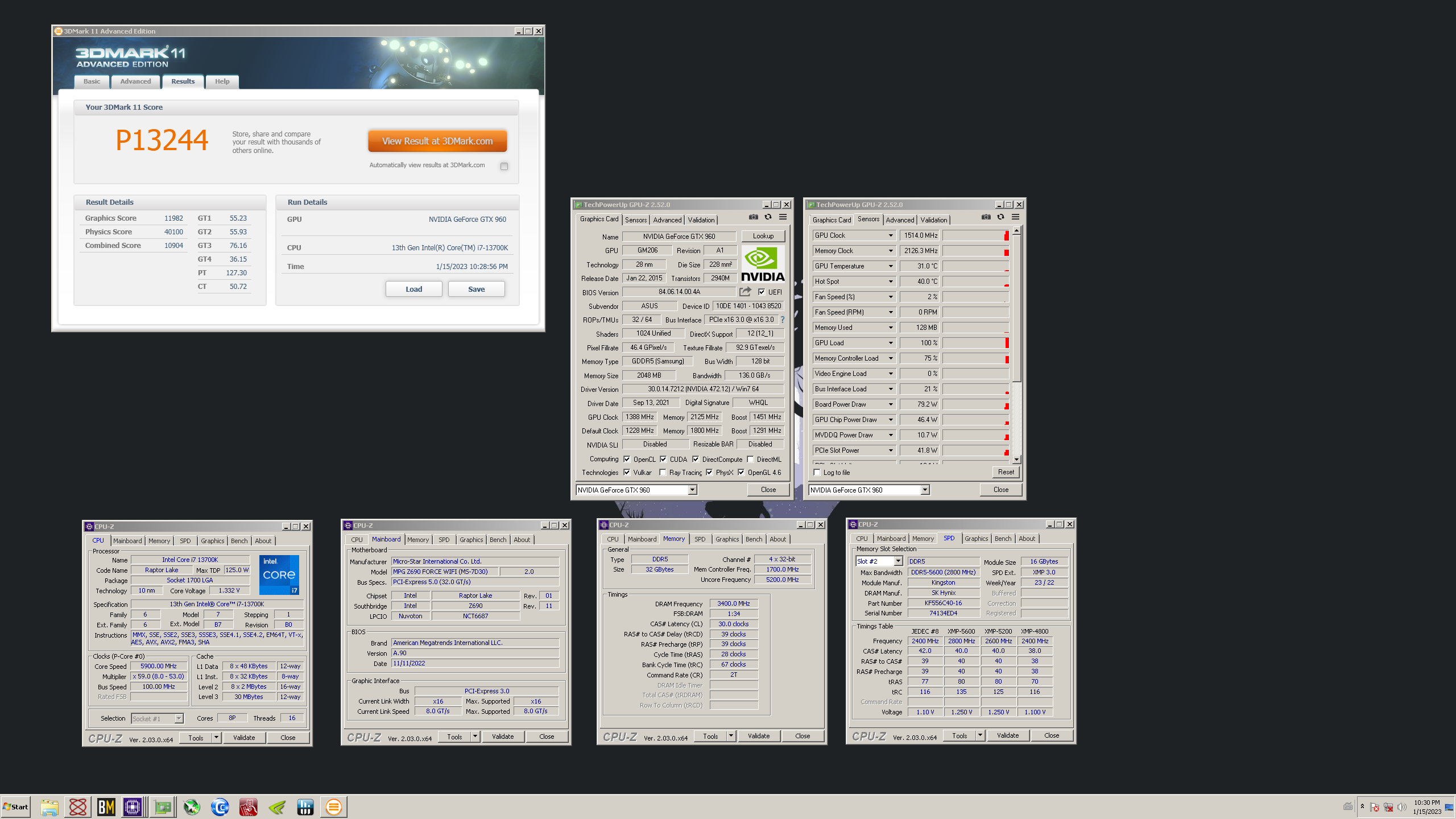The width and height of the screenshot is (1456, 819).
Task: Open HWiNFO taskbar icon
Action: tap(305, 806)
